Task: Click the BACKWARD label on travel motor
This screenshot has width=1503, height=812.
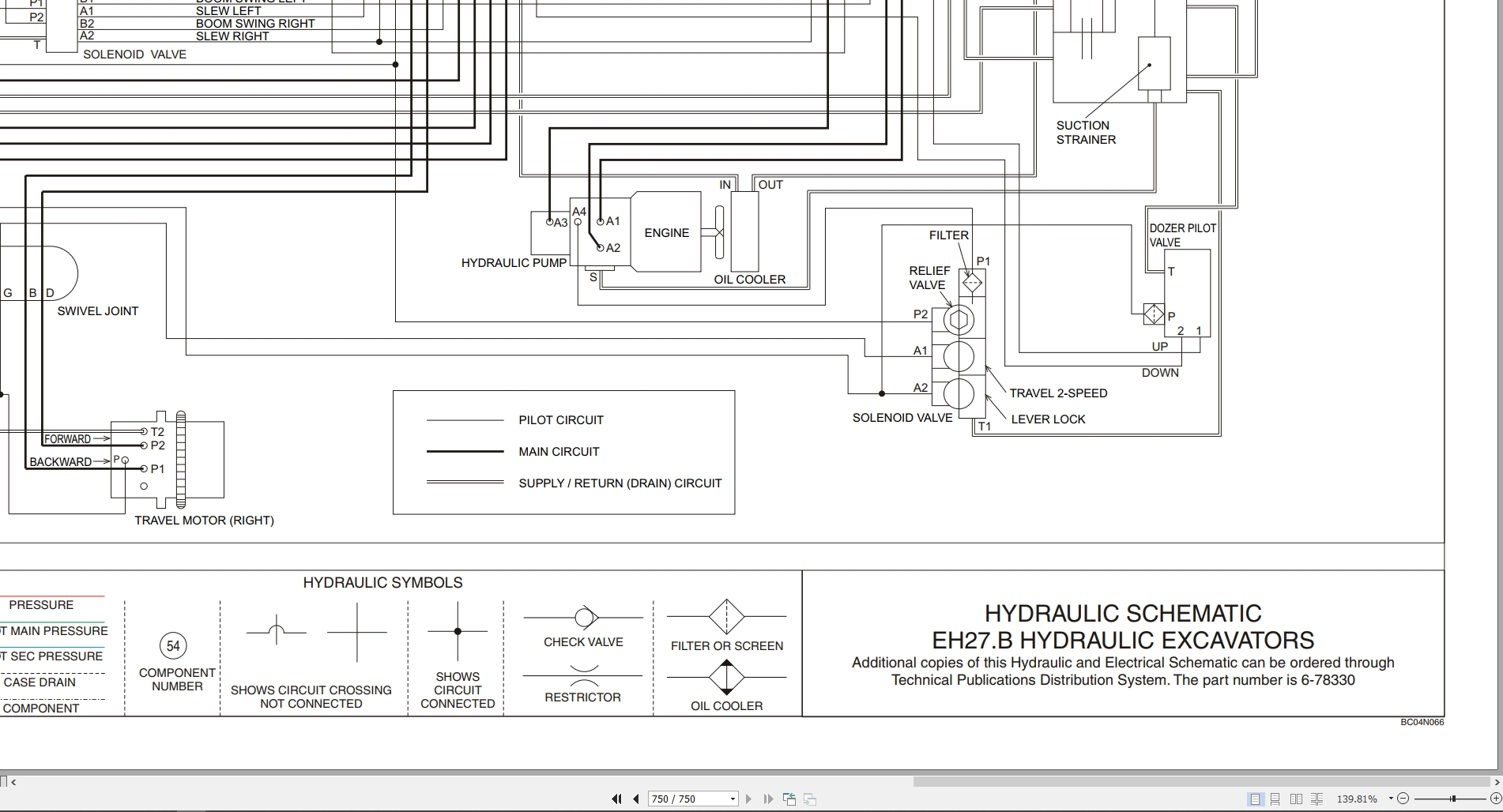Action: tap(61, 462)
